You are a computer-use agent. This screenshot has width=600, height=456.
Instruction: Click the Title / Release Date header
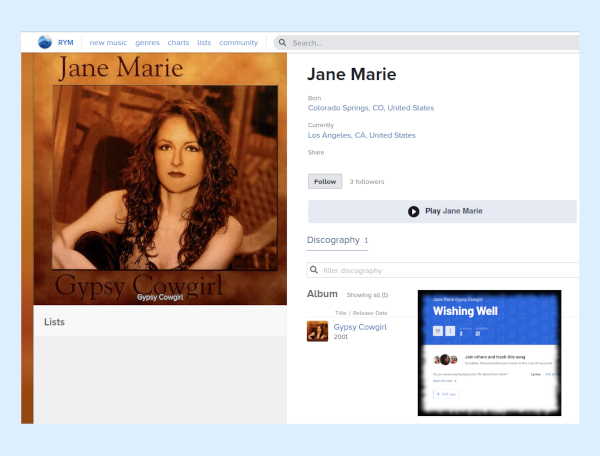pos(361,313)
